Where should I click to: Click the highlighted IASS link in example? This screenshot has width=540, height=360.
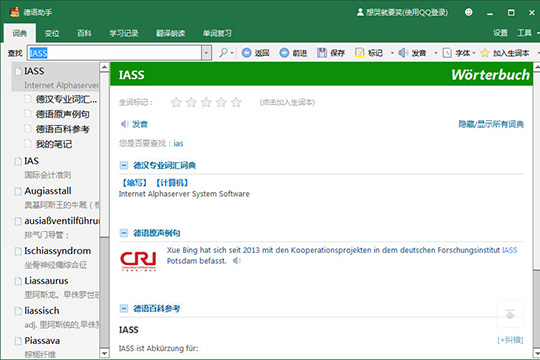point(510,250)
